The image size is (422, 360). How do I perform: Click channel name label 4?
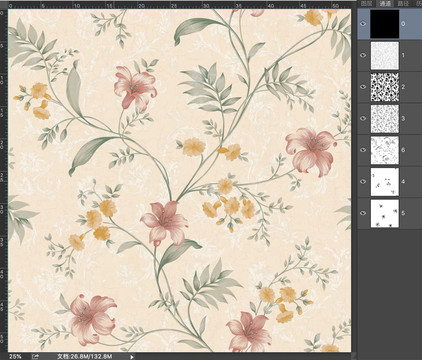403,182
